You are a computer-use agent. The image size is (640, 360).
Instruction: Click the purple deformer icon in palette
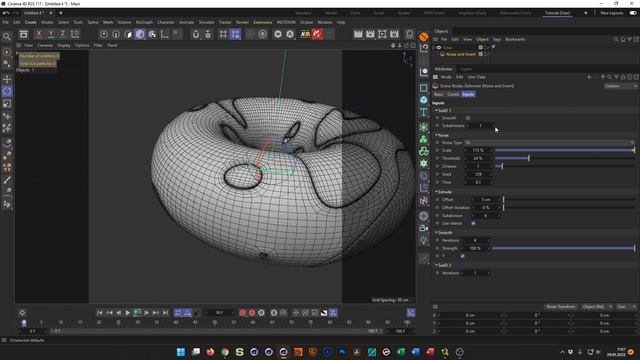click(424, 176)
